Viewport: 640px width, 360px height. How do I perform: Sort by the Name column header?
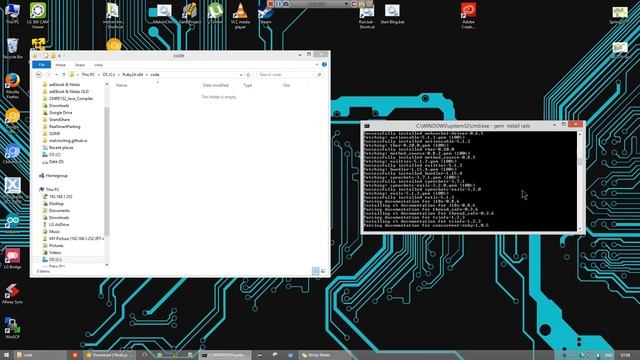coord(122,85)
